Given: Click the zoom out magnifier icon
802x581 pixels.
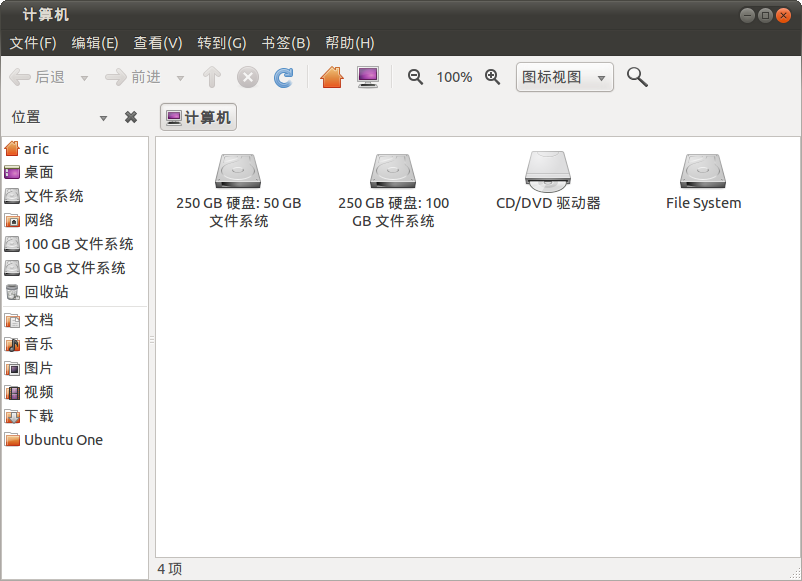Looking at the screenshot, I should pos(415,77).
